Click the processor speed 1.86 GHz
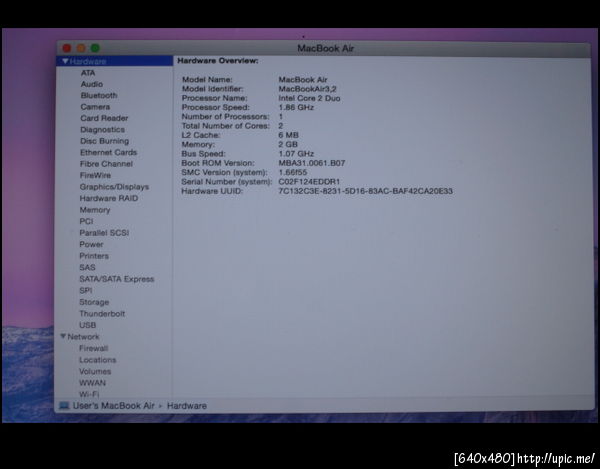The image size is (600, 469). pos(296,107)
